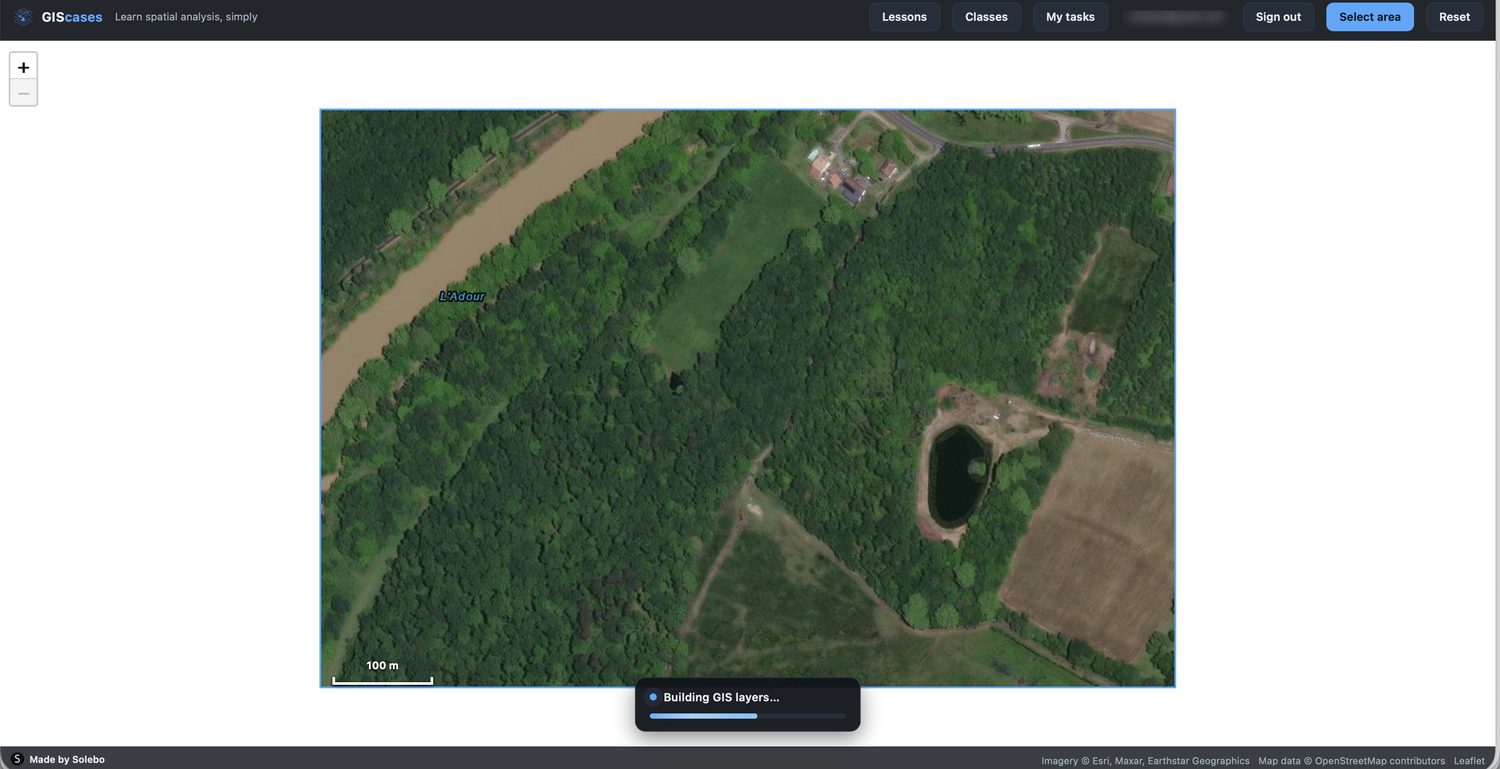
Task: Click the blurred user account field
Action: click(x=1175, y=17)
